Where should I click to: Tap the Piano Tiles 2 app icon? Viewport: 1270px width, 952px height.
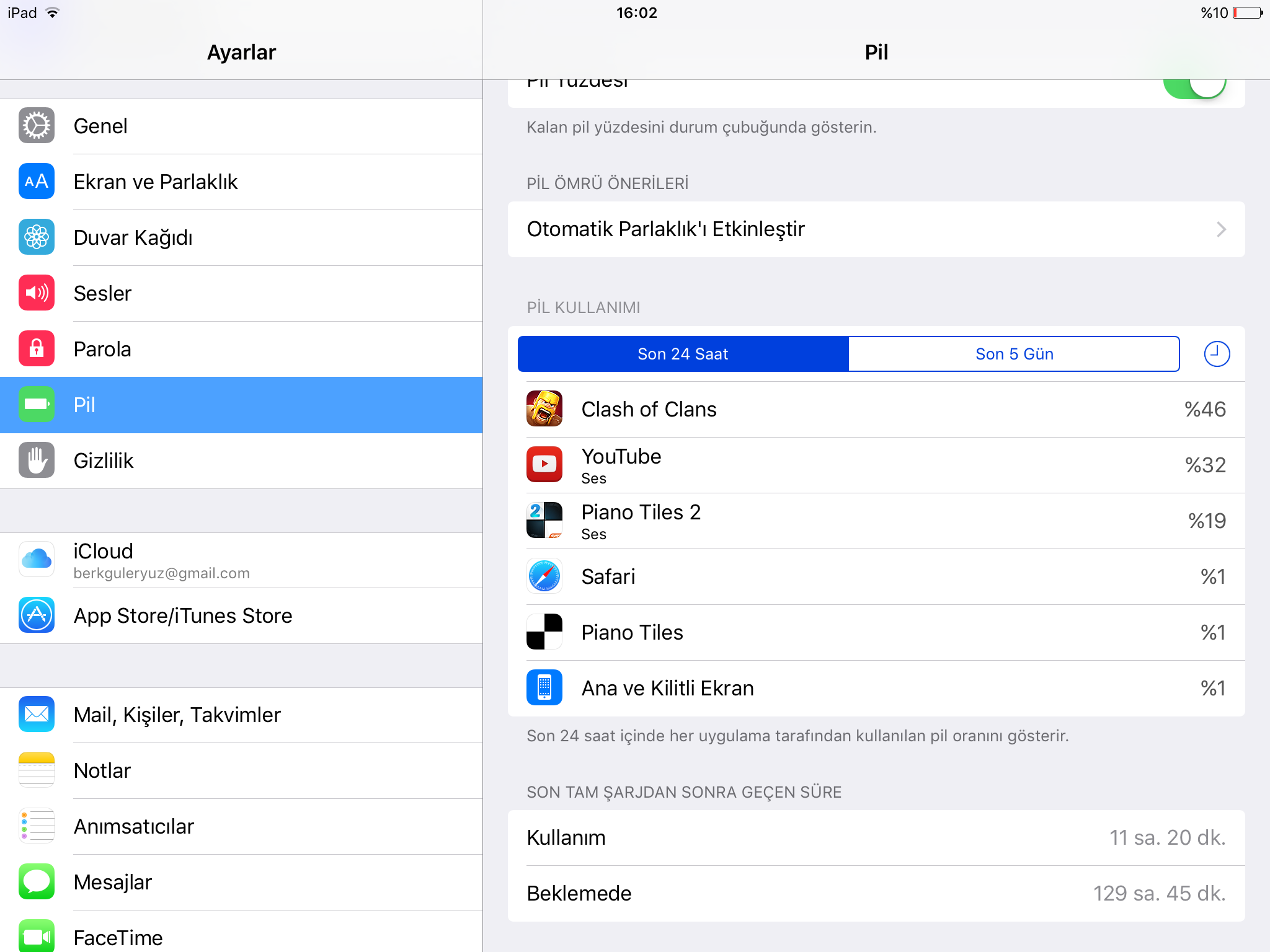click(x=544, y=521)
